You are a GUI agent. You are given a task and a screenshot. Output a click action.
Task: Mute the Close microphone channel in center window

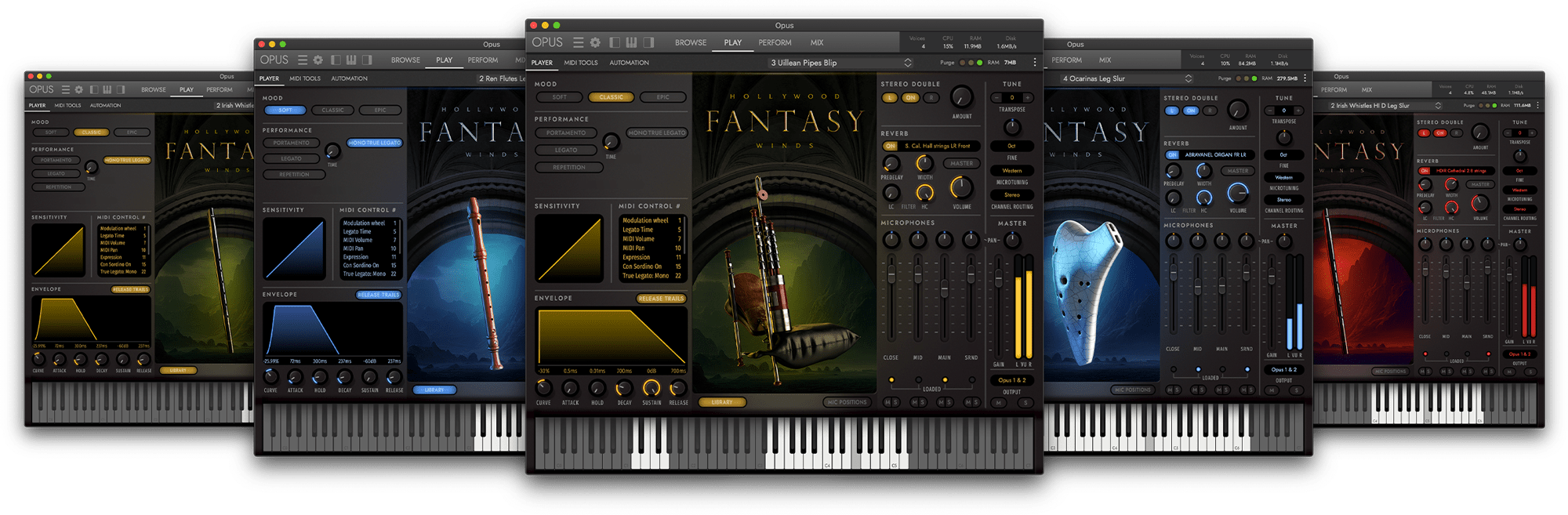tap(887, 402)
